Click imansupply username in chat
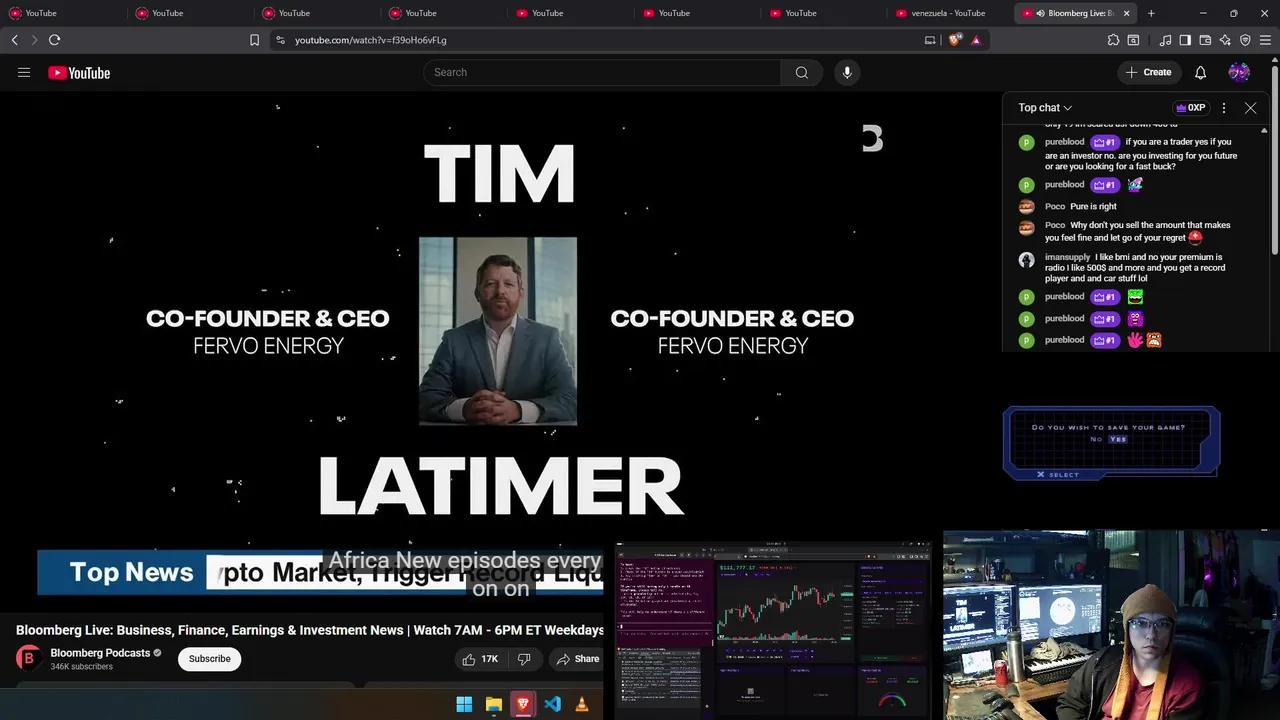The height and width of the screenshot is (720, 1280). [1067, 257]
